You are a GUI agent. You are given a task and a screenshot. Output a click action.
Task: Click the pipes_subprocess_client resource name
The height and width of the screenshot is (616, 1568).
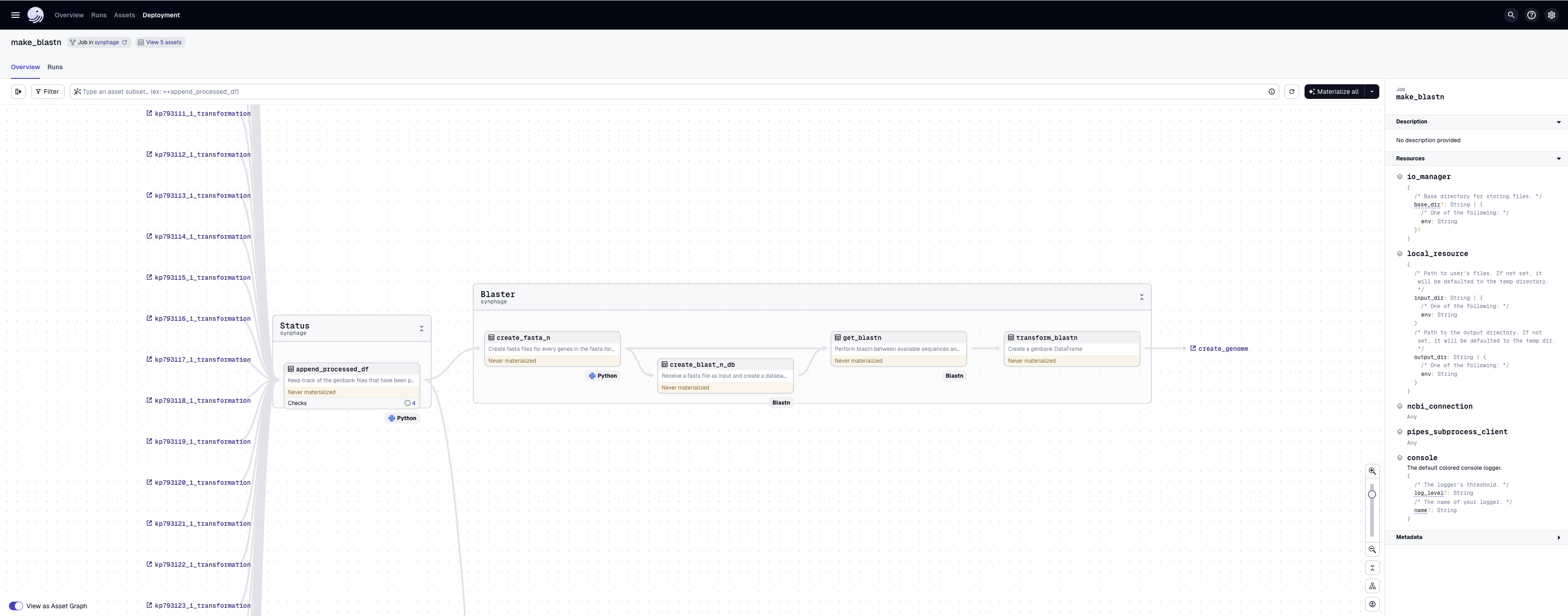(x=1457, y=432)
